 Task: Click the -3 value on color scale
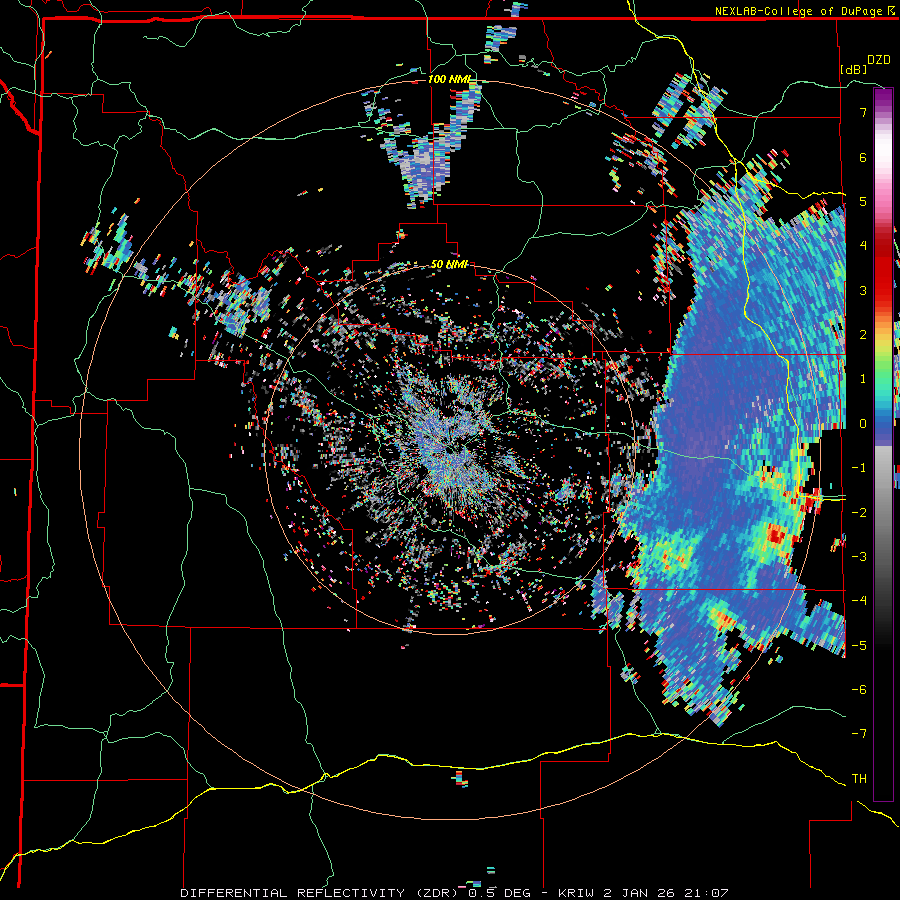tap(859, 557)
